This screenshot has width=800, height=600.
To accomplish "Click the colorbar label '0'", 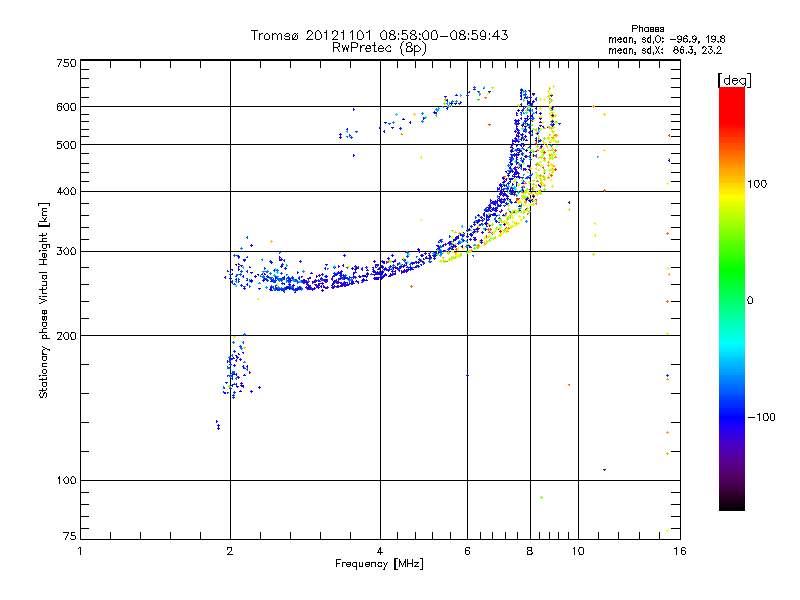I will (750, 301).
